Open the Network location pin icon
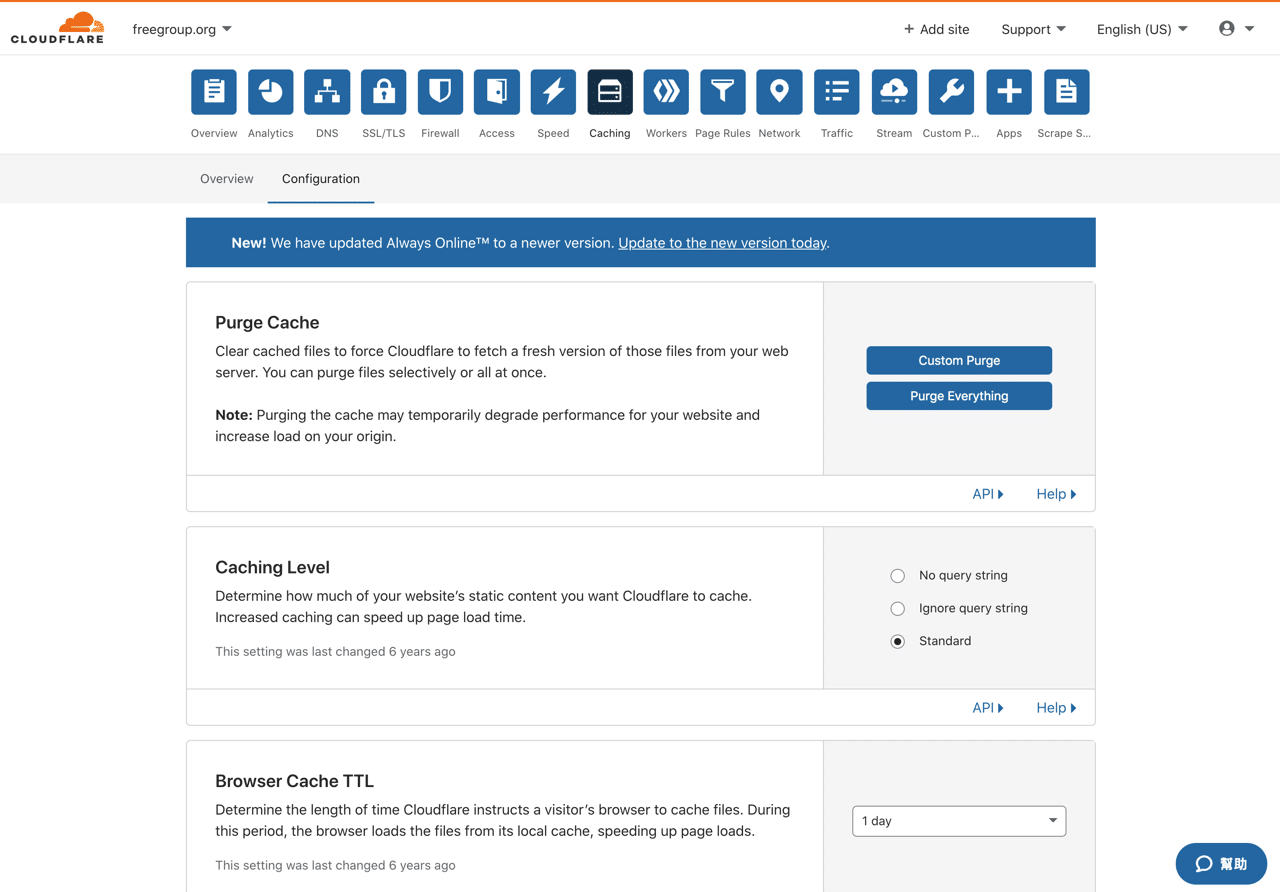The height and width of the screenshot is (892, 1280). coord(779,92)
